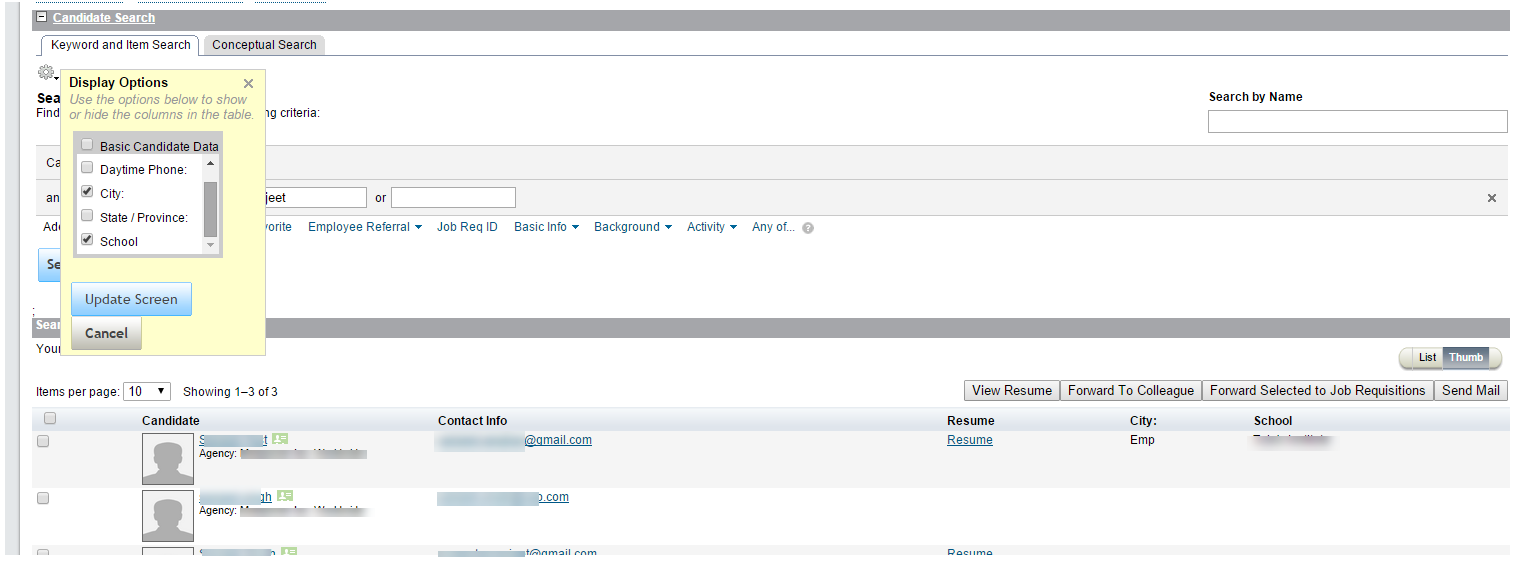The height and width of the screenshot is (565, 1531).
Task: Click the 'Emp' city cell
Action: click(x=1142, y=440)
